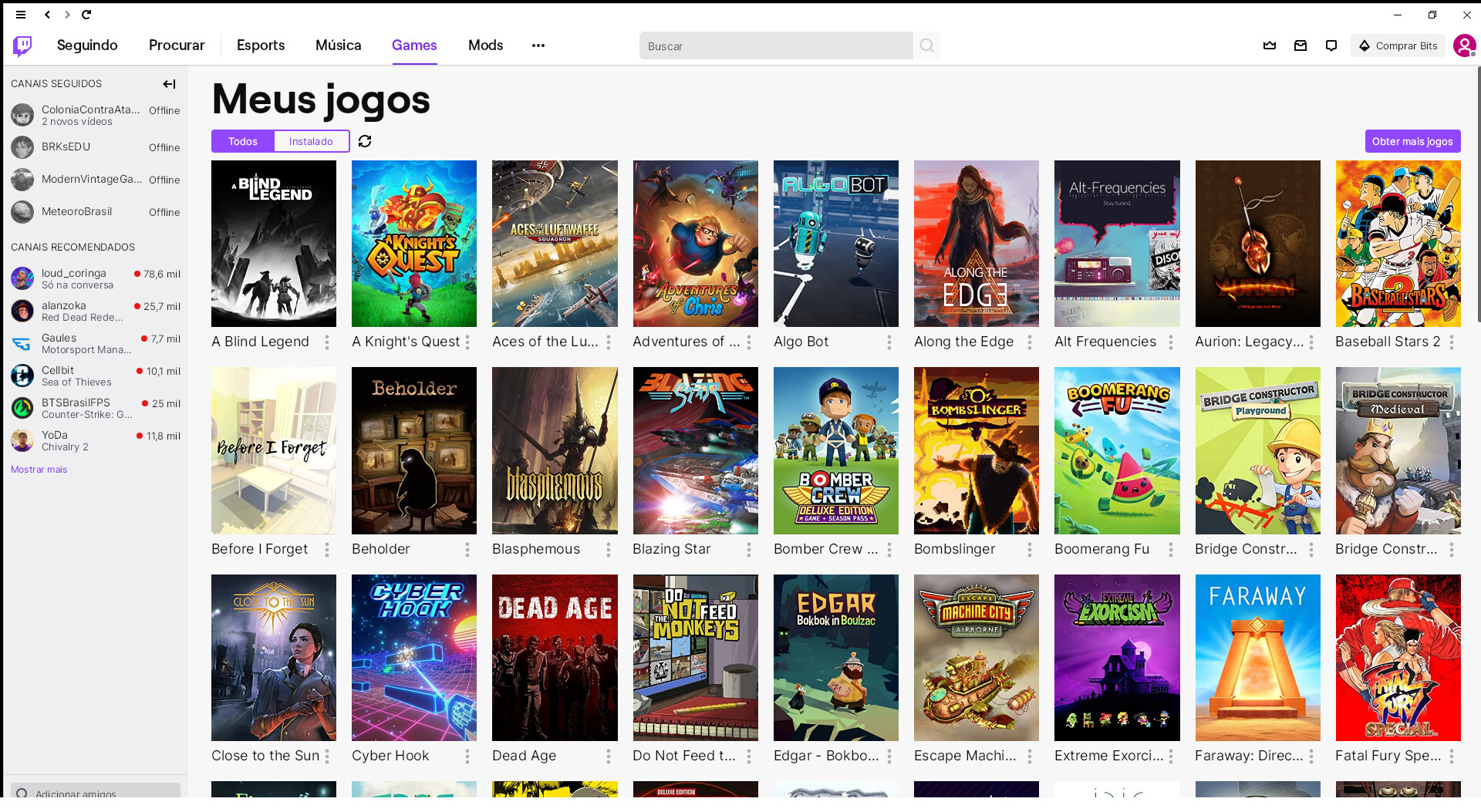Go to the Seguindo tab
Screen dimensions: 1481x812
tap(87, 45)
